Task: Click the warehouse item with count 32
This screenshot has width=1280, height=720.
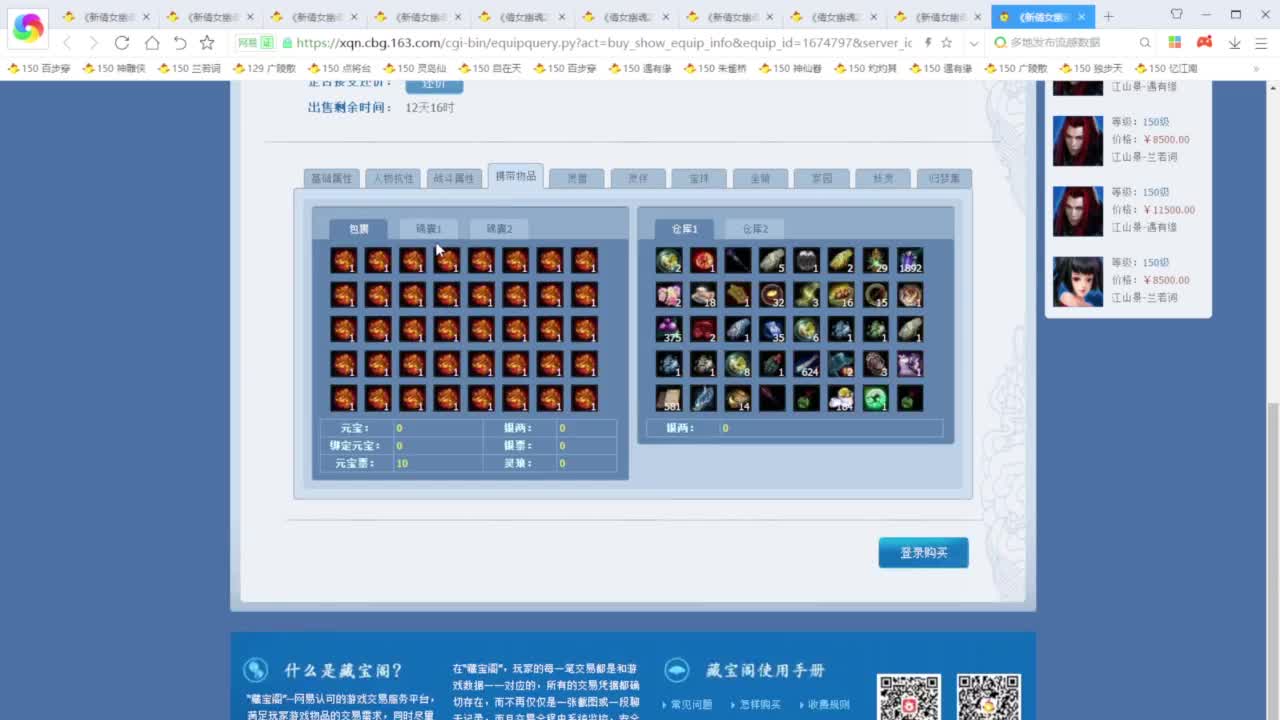Action: pyautogui.click(x=772, y=295)
